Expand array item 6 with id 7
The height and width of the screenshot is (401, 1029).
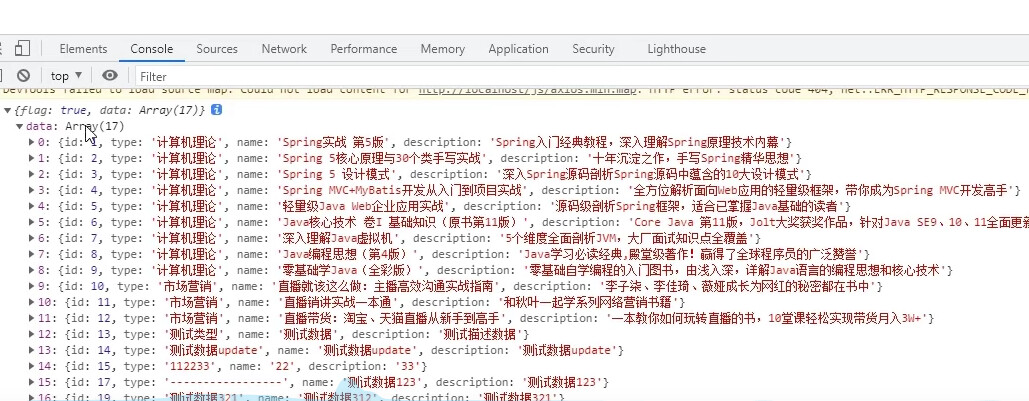[32, 238]
